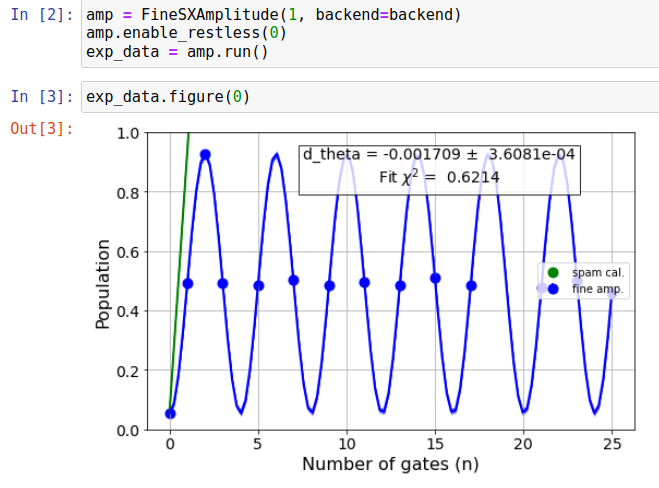
Task: Click the FineSXAmplitude constructor line
Action: coord(274,15)
